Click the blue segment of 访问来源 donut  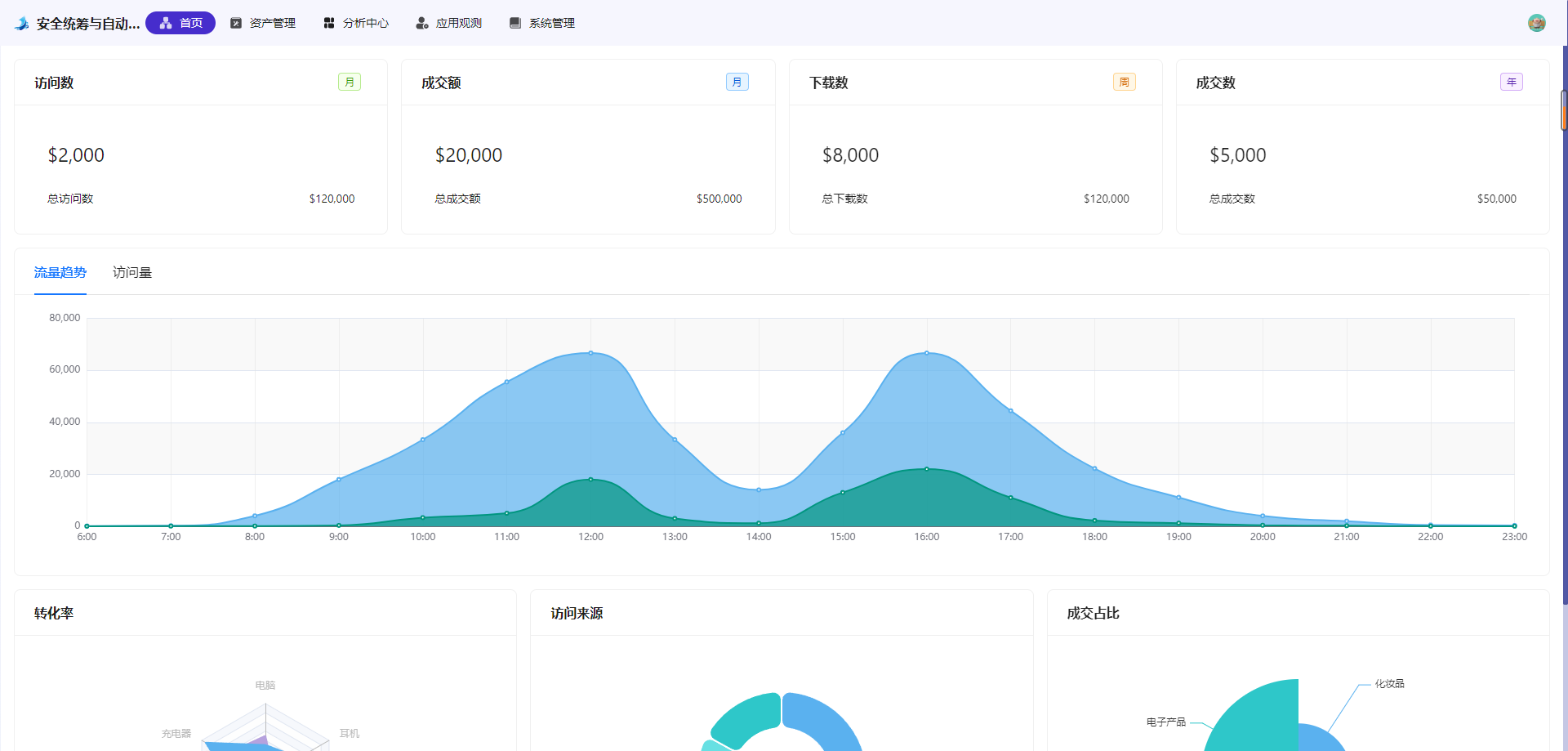click(x=825, y=719)
